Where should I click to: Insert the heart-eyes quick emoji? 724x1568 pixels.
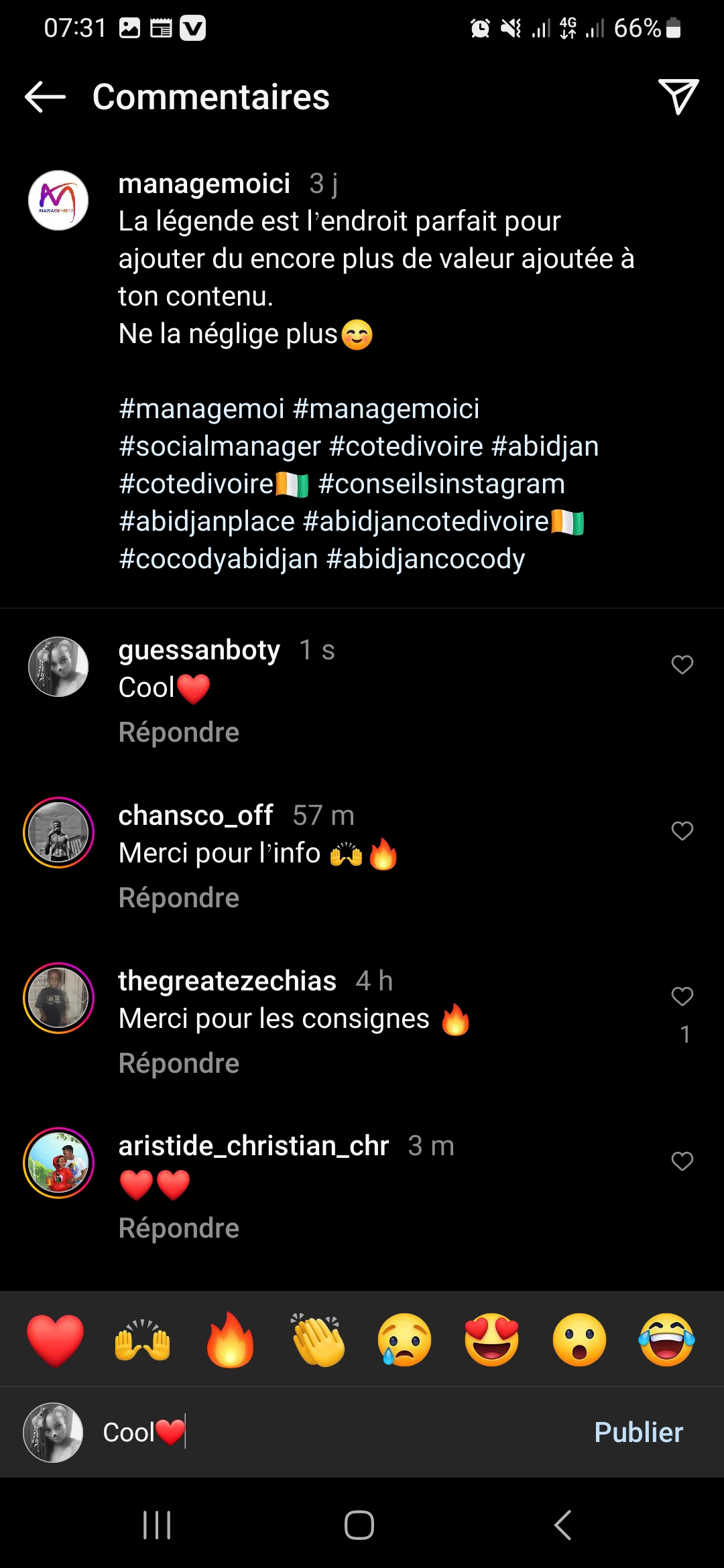[x=492, y=1340]
